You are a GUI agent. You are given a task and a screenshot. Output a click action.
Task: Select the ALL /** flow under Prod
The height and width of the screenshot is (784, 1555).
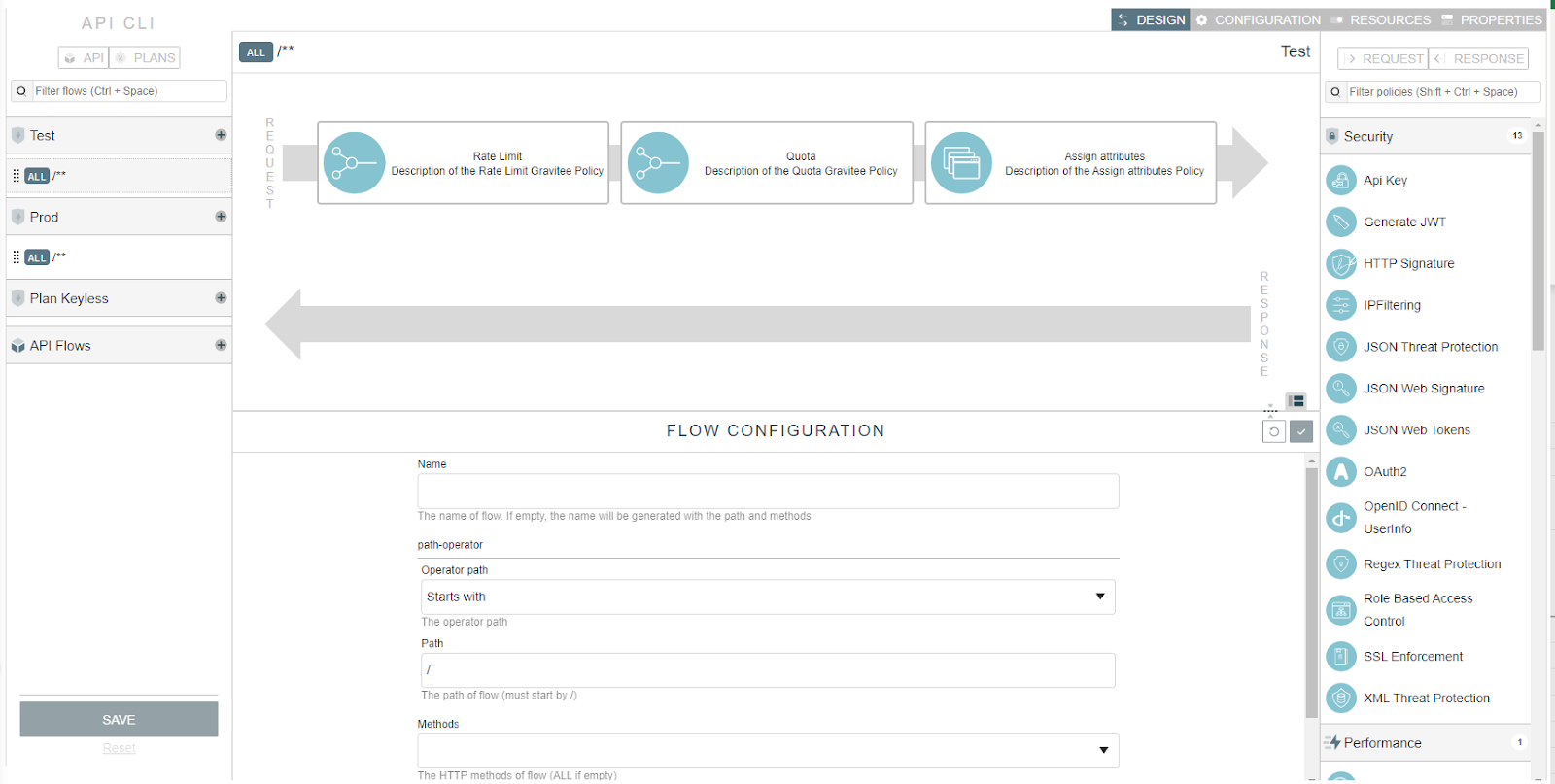[x=119, y=257]
